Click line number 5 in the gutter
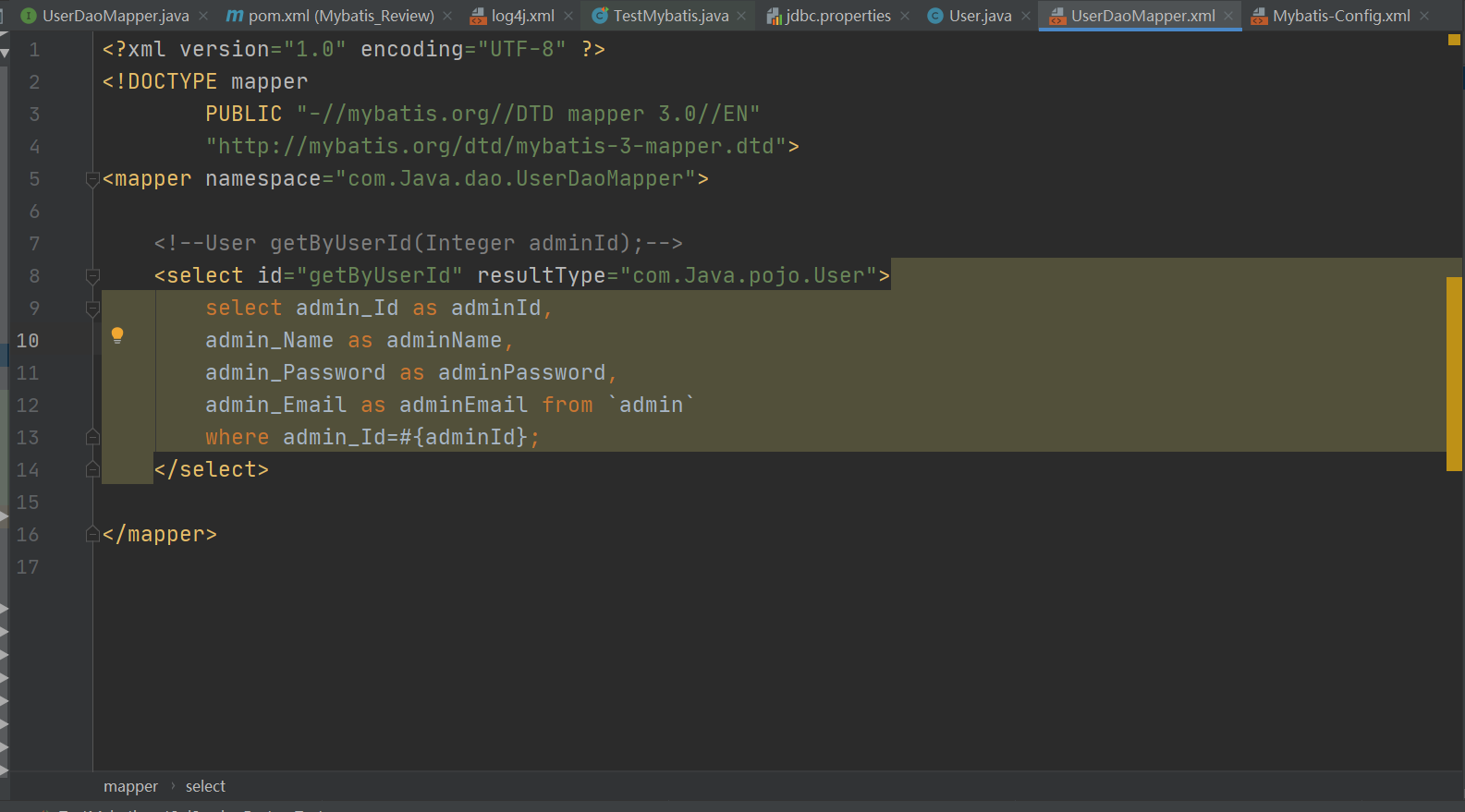Screen dimensions: 1465x812 tap(34, 179)
